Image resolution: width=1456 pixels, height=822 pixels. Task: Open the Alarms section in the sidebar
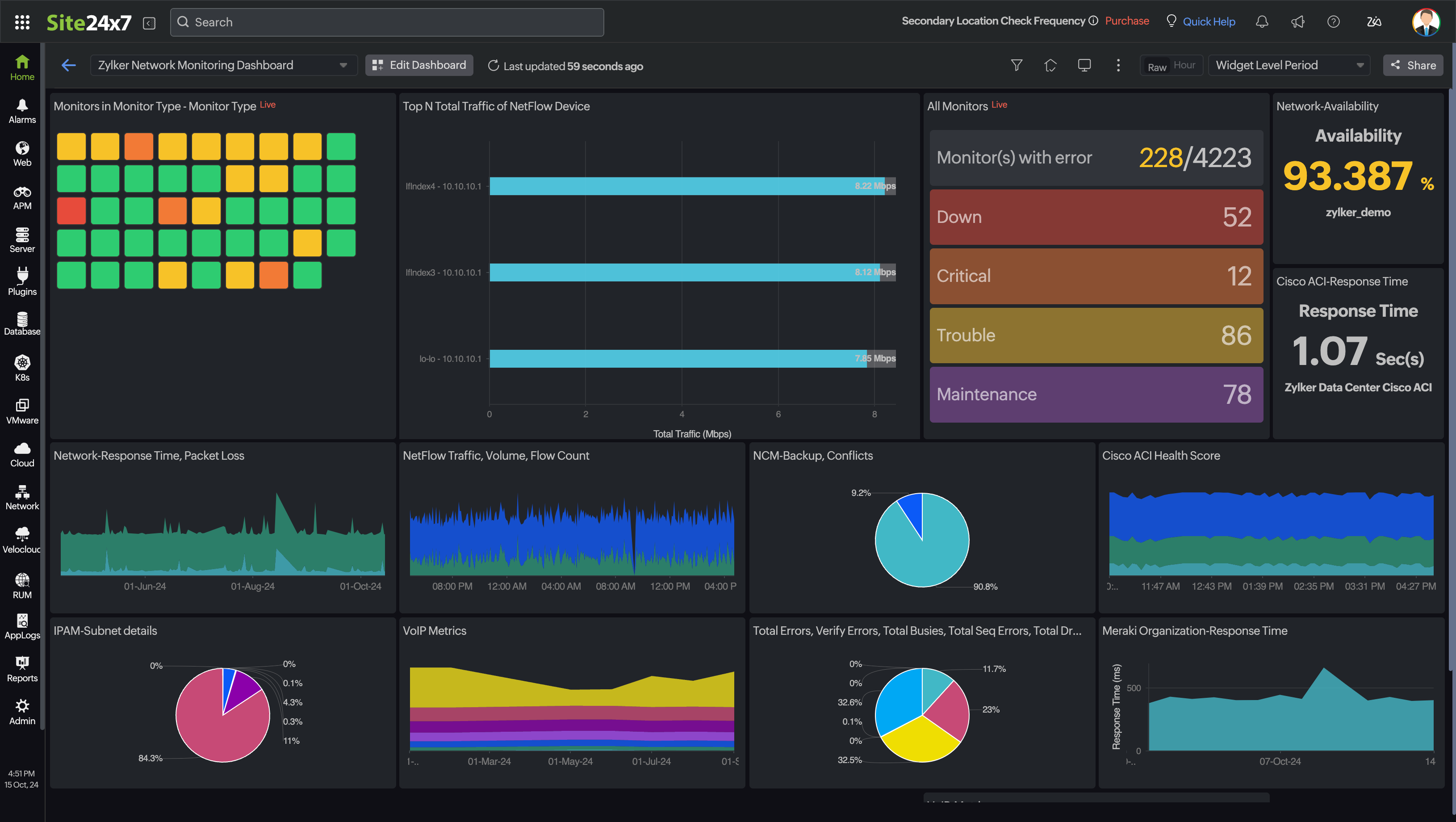(22, 110)
